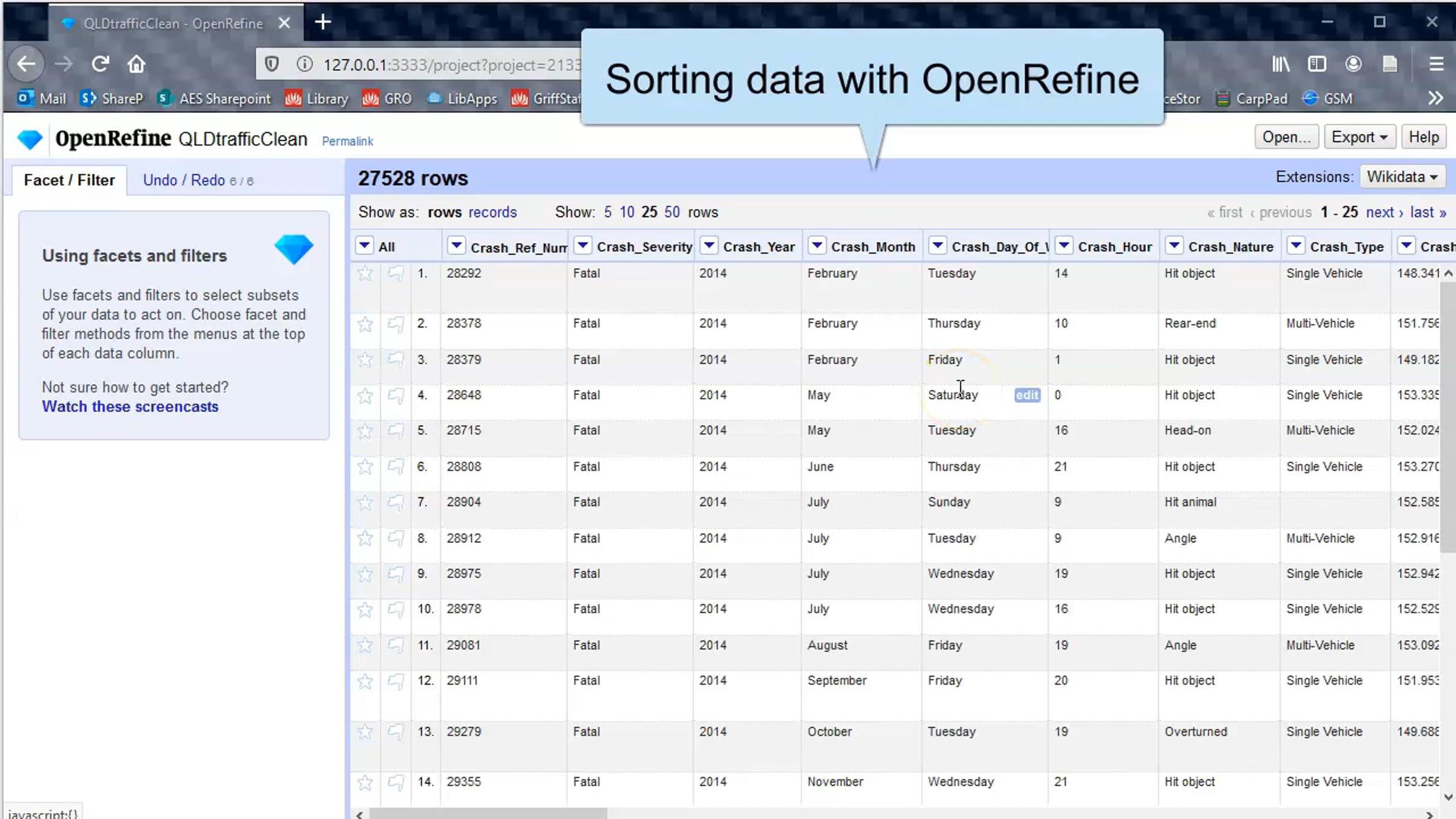
Task: Show 10 rows per page
Action: [627, 212]
